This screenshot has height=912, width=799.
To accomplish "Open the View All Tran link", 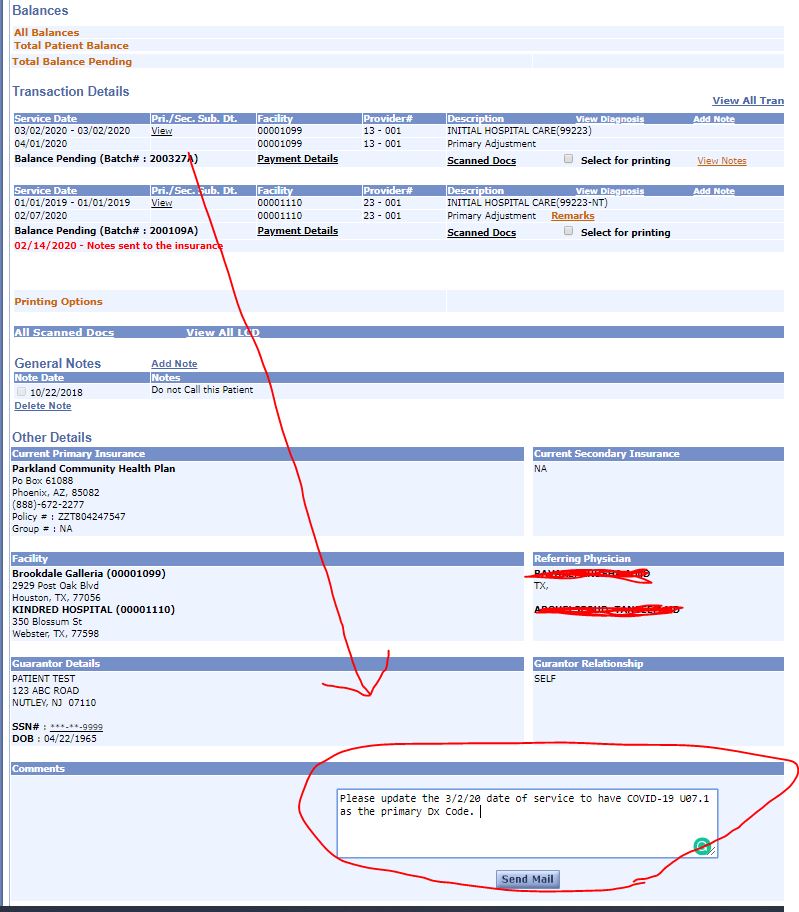I will pos(747,101).
